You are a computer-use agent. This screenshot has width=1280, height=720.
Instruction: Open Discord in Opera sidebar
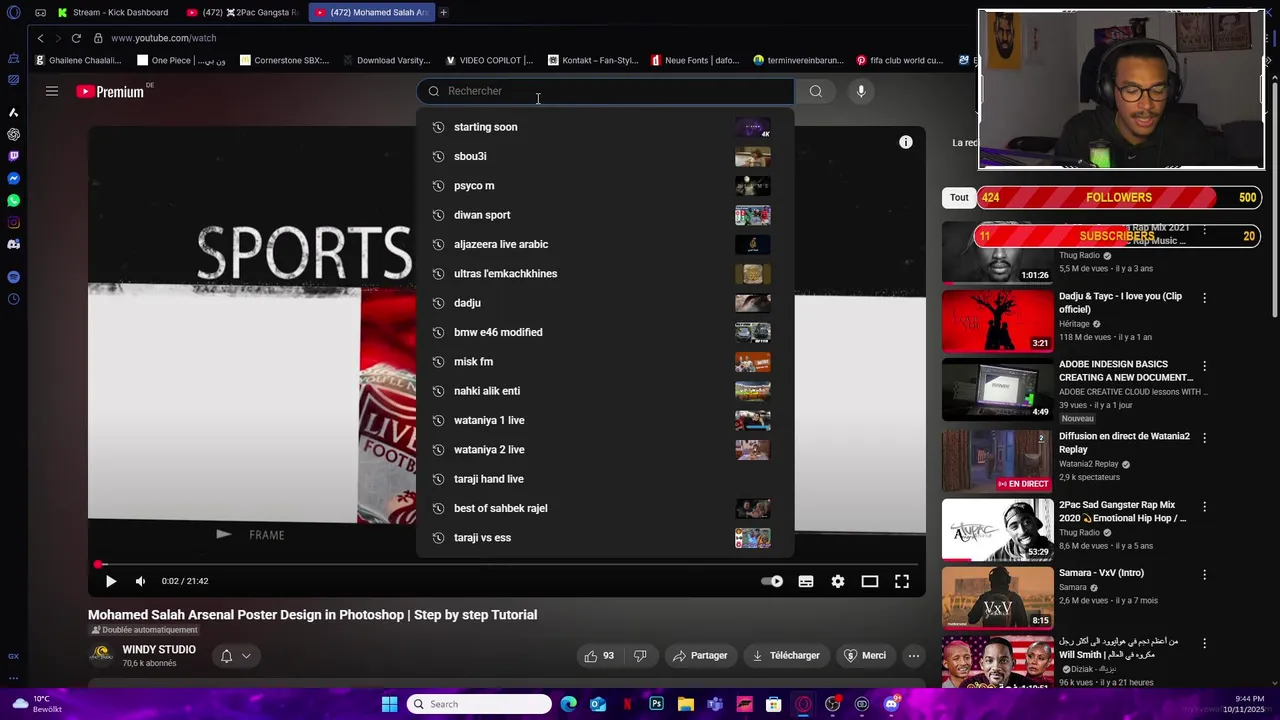[13, 244]
